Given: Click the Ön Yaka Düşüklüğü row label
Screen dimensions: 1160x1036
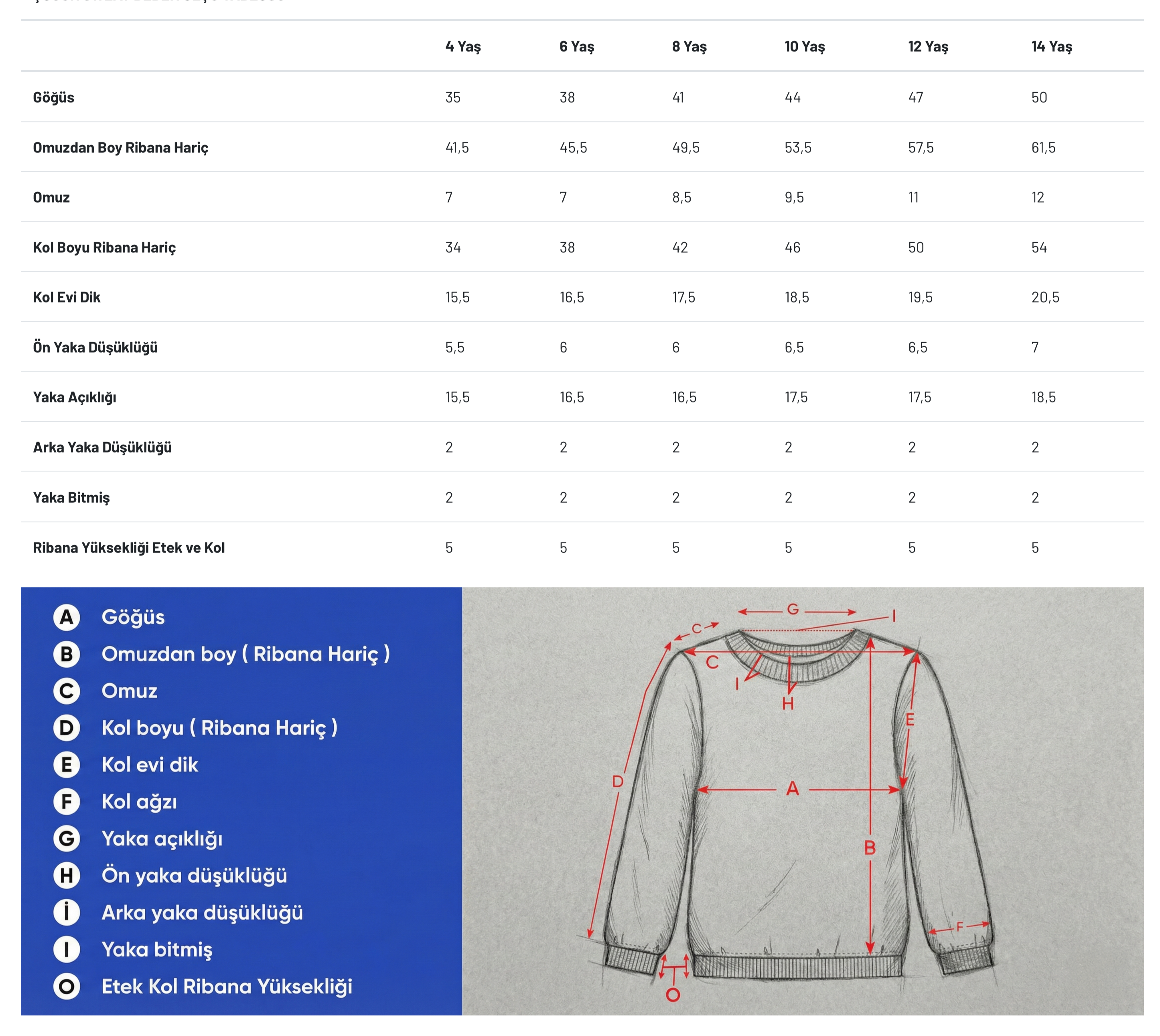Looking at the screenshot, I should 95,347.
